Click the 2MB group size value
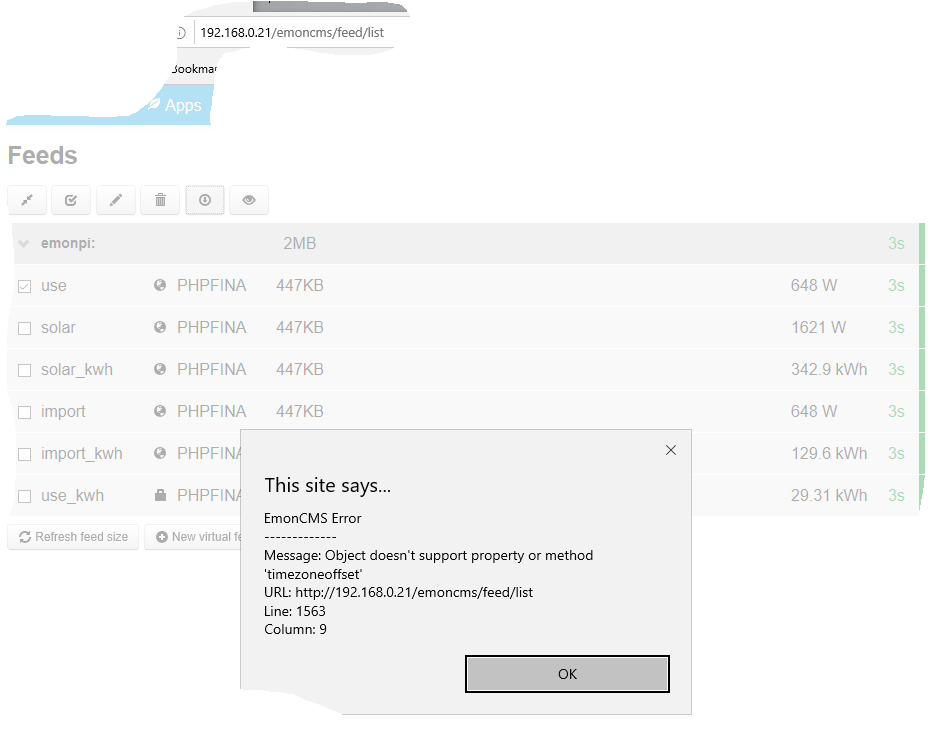 pyautogui.click(x=300, y=244)
